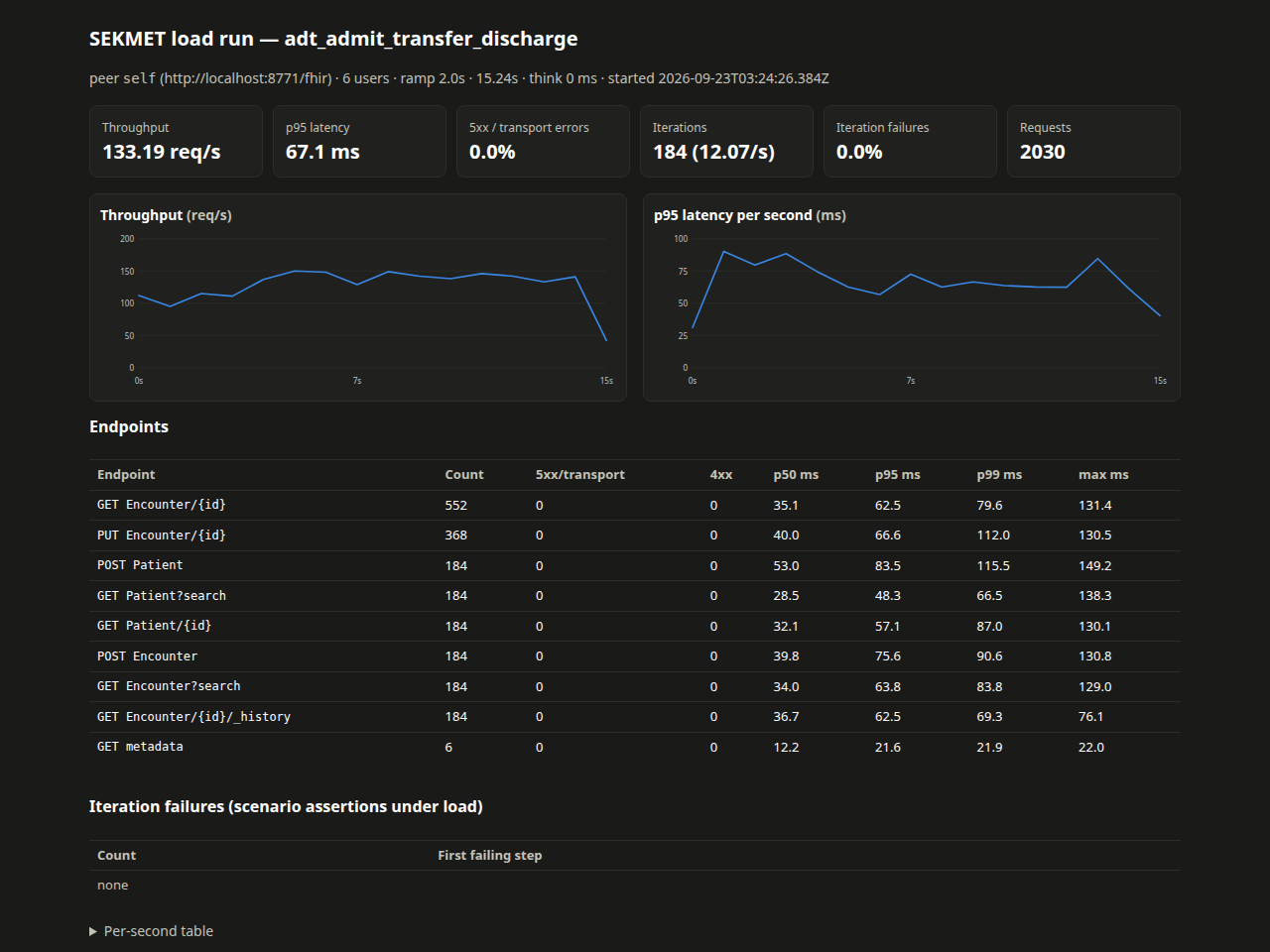Select the GET Encounter/{id}/_history endpoint
1270x952 pixels.
click(193, 717)
